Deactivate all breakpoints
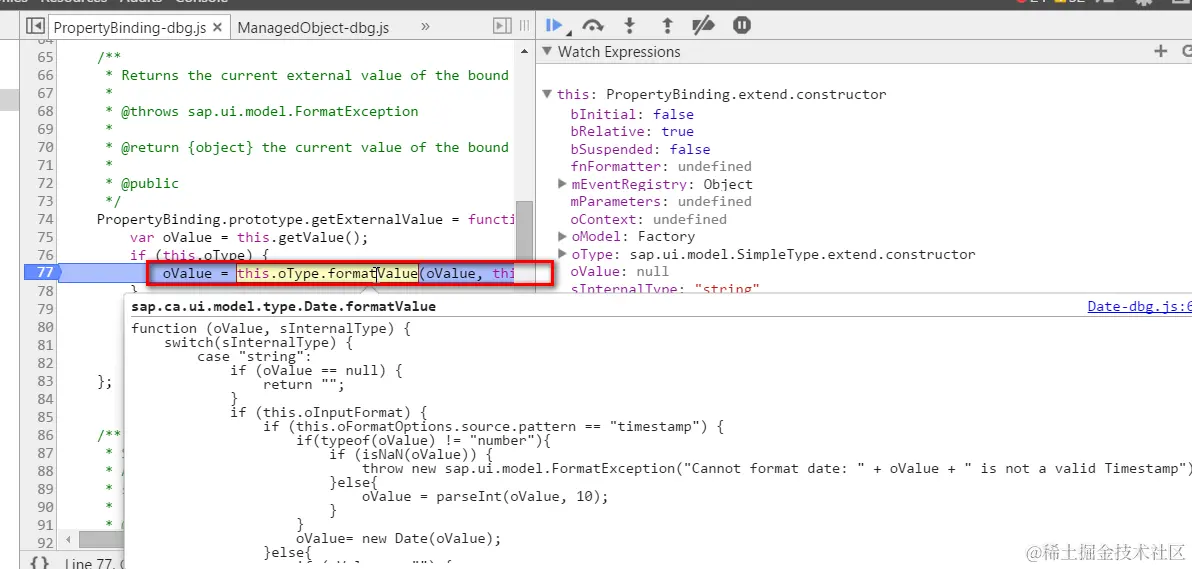Image resolution: width=1192 pixels, height=569 pixels. [x=703, y=26]
